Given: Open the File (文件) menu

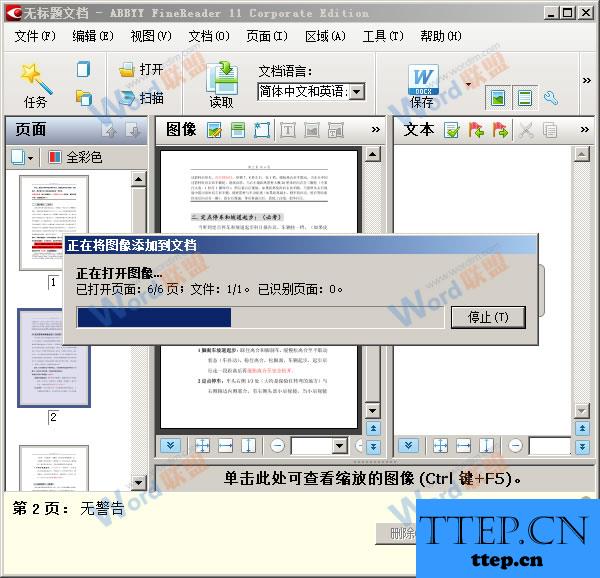Looking at the screenshot, I should click(x=35, y=36).
